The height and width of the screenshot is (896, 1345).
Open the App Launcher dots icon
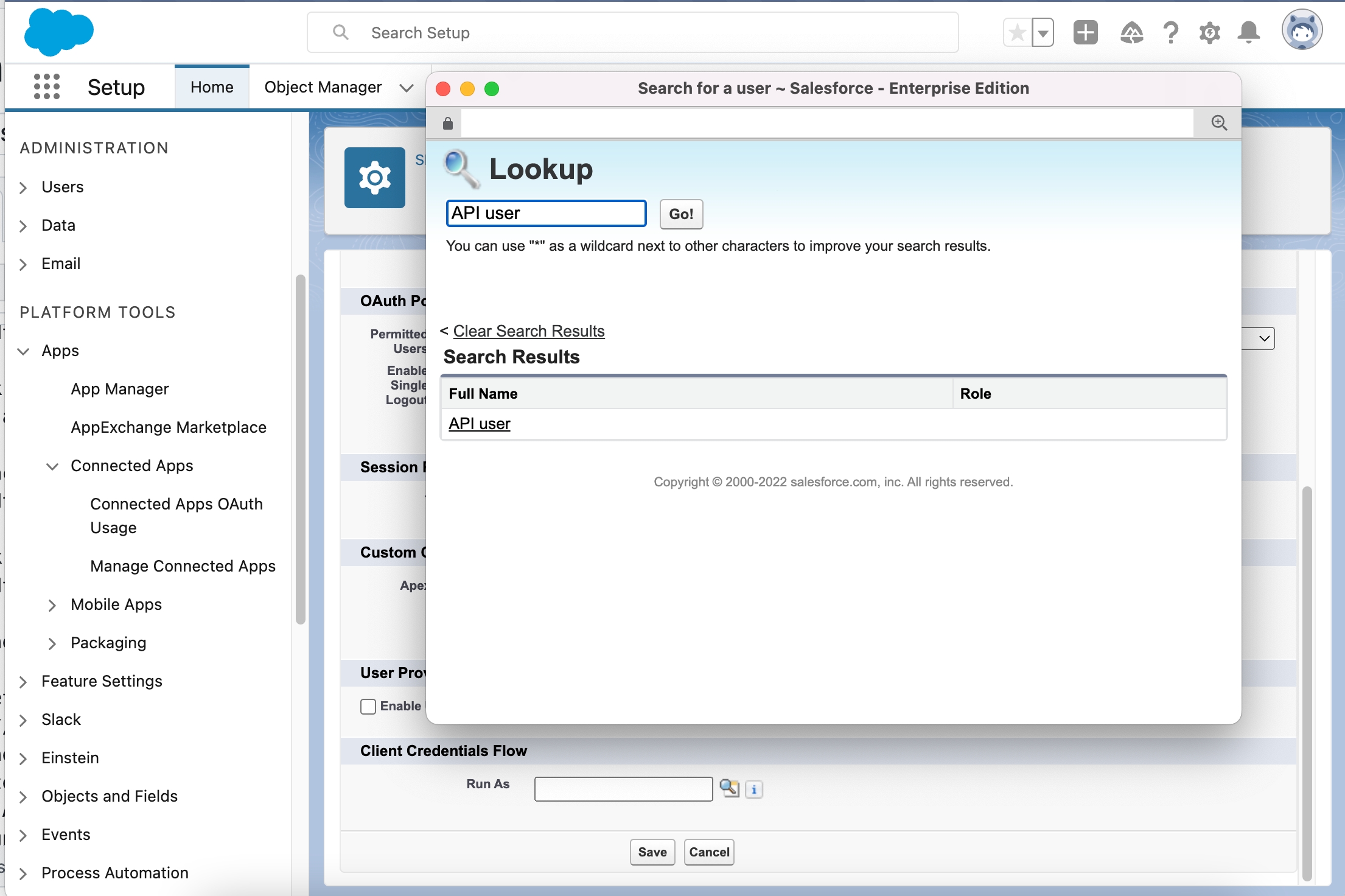coord(47,87)
